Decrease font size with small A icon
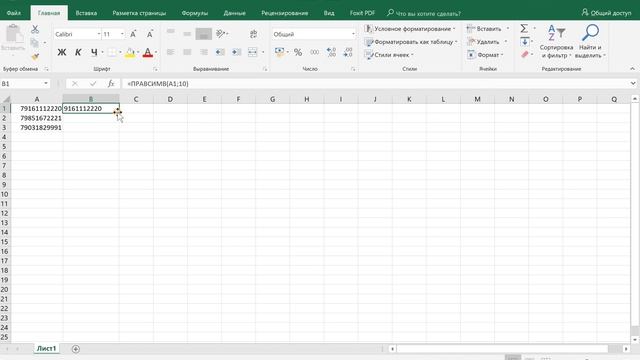 [x=150, y=34]
